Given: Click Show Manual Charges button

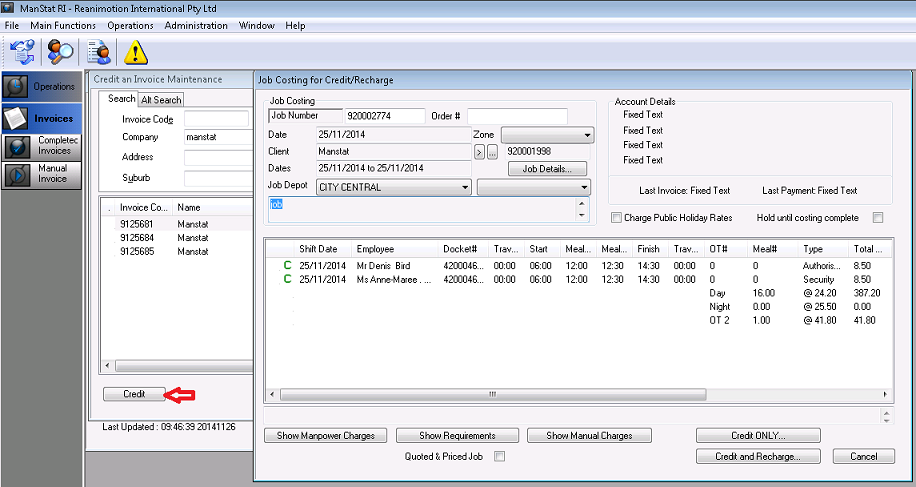Looking at the screenshot, I should click(x=589, y=436).
